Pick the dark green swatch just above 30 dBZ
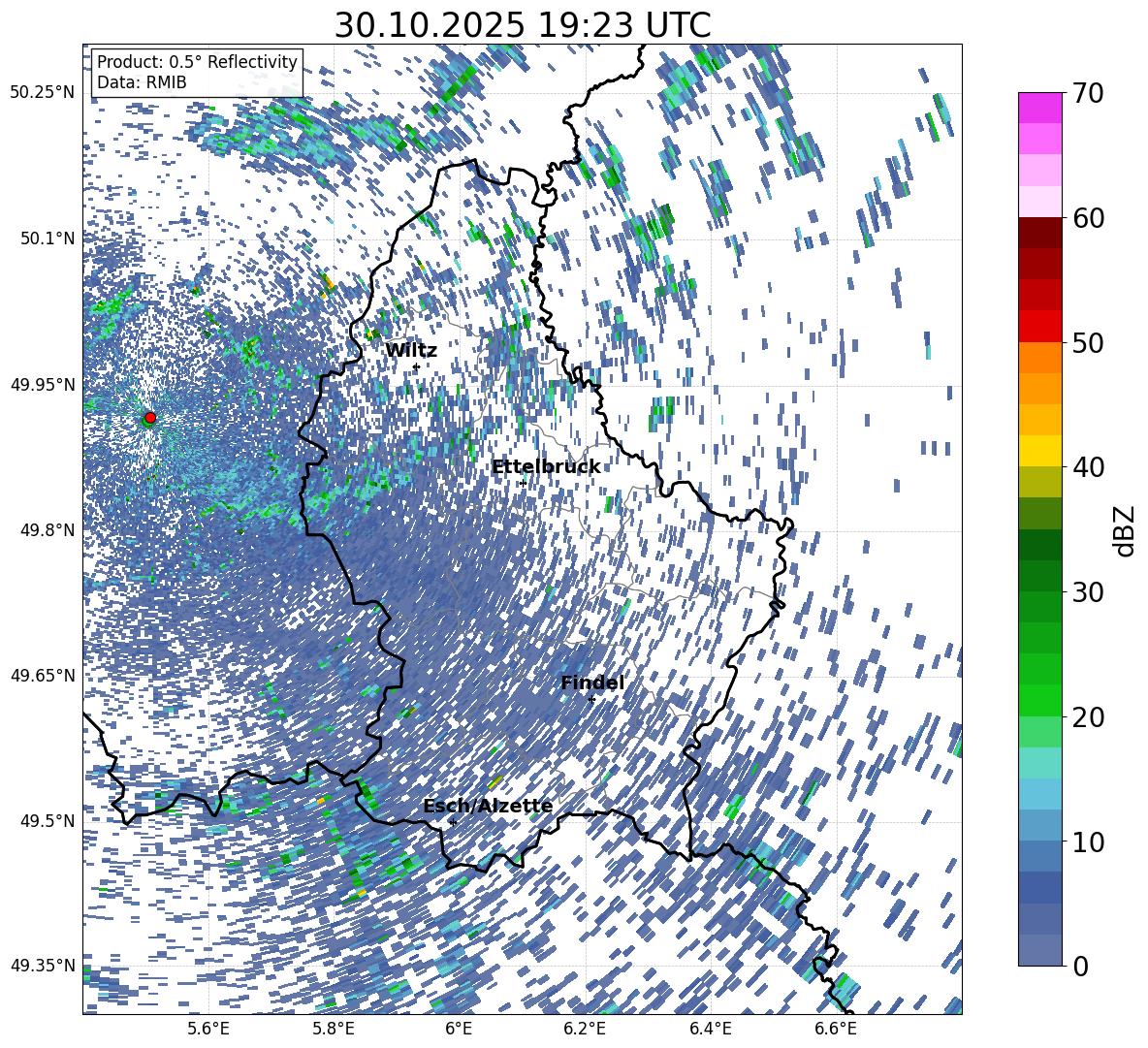Screen dimensions: 1148x1048 point(1040,576)
